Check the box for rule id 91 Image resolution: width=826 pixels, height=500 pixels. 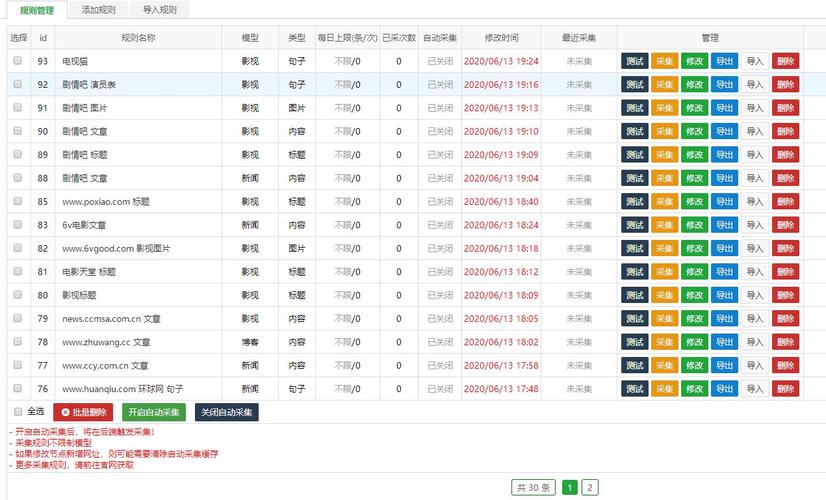(18, 107)
